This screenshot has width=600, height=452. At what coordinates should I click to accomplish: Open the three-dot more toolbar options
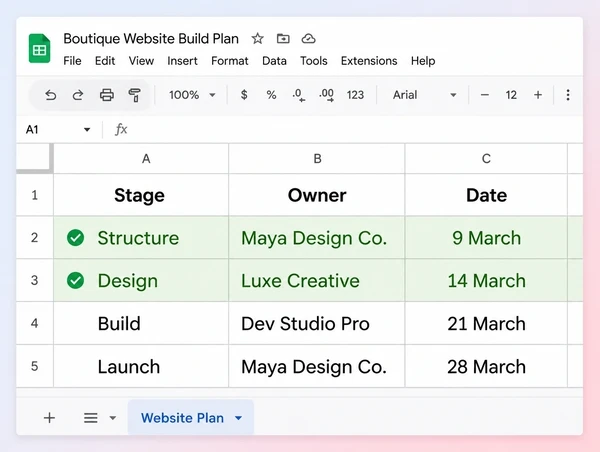[568, 95]
